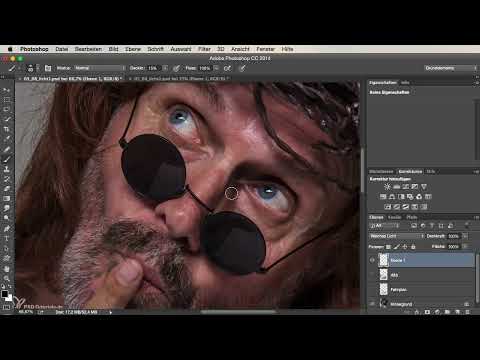Click the delete layer trash icon
The height and width of the screenshot is (360, 480).
click(x=467, y=312)
